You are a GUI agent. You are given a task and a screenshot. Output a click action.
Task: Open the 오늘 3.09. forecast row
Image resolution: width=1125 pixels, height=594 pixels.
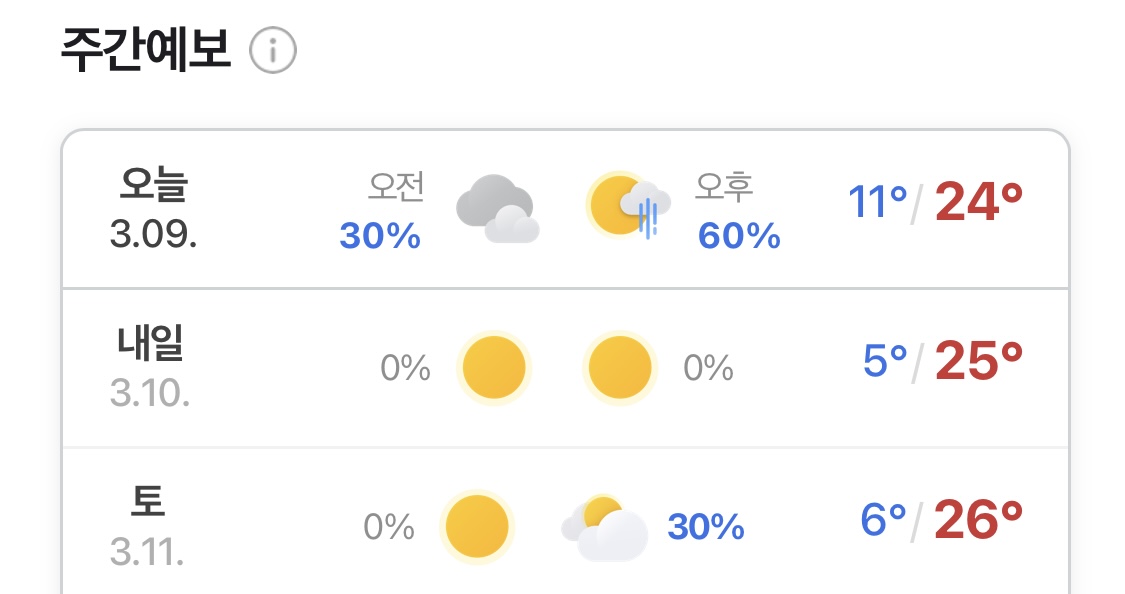coord(154,209)
